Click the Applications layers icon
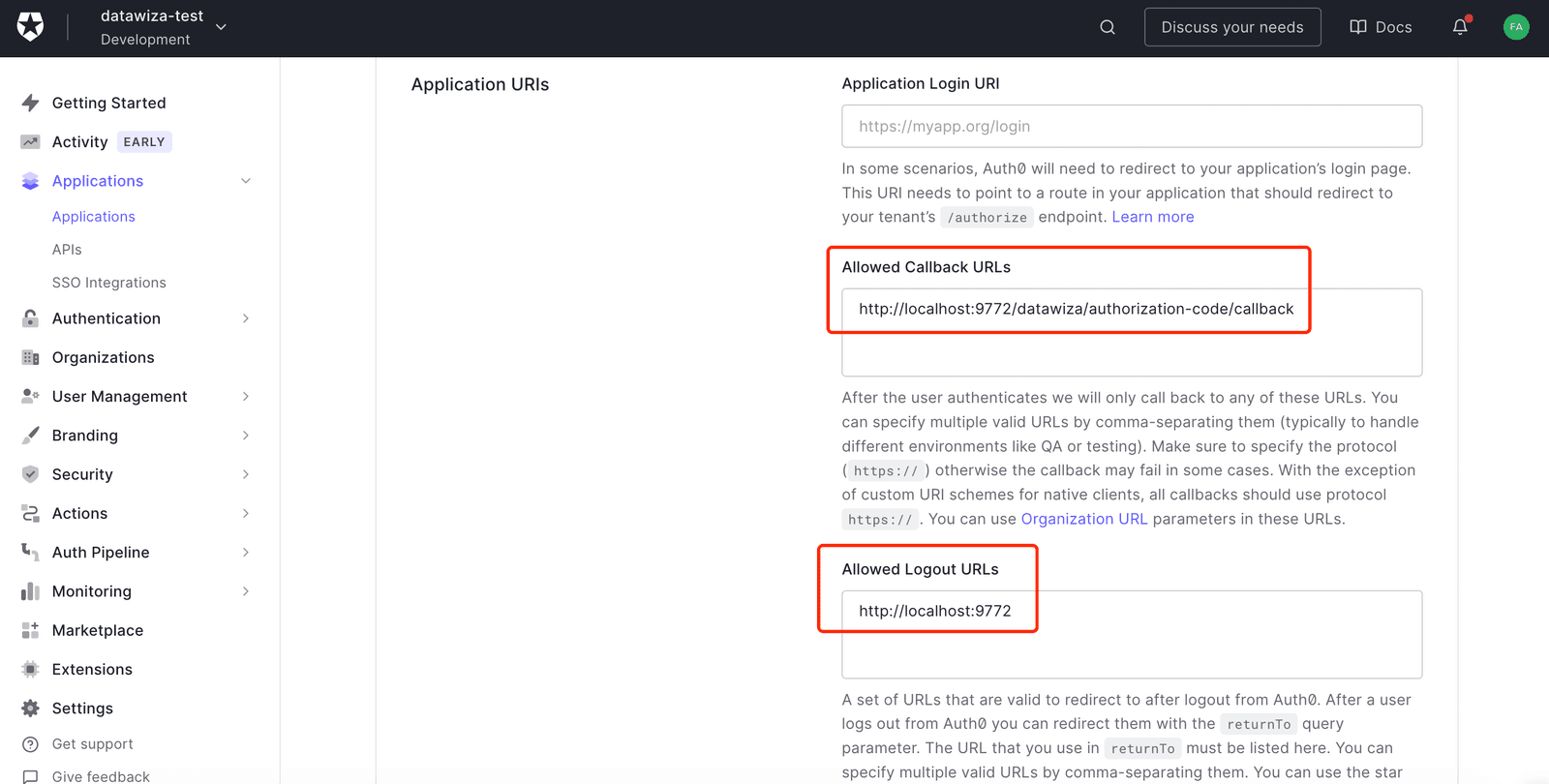Image resolution: width=1549 pixels, height=784 pixels. (31, 181)
